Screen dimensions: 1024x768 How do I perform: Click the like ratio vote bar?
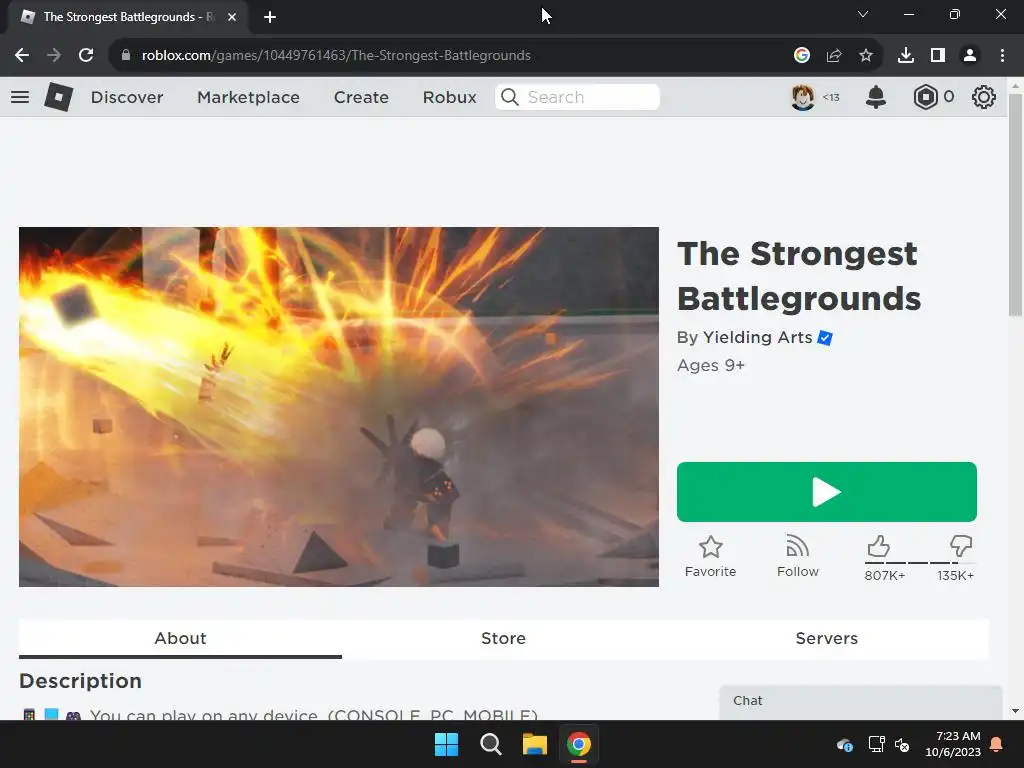click(920, 562)
